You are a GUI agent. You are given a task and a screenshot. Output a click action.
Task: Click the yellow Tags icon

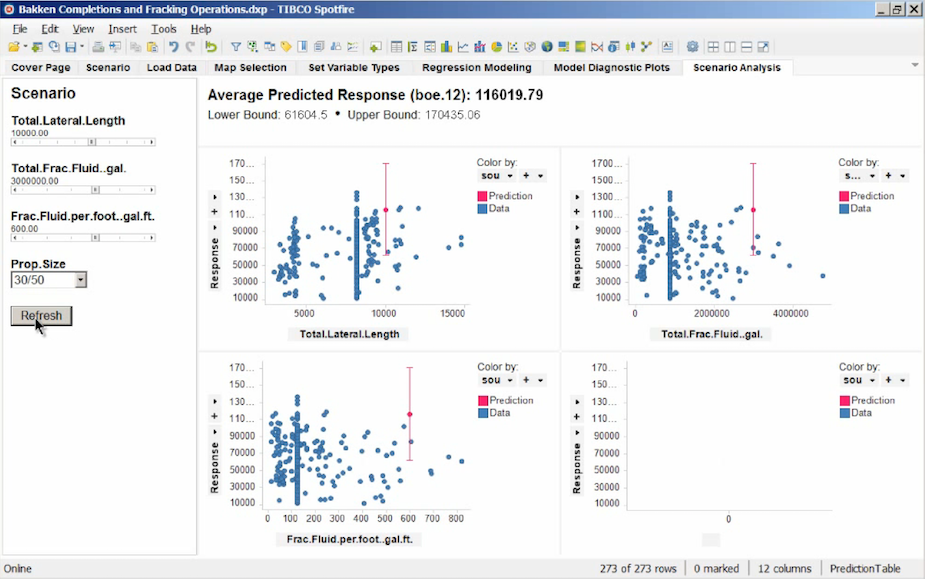coord(286,47)
